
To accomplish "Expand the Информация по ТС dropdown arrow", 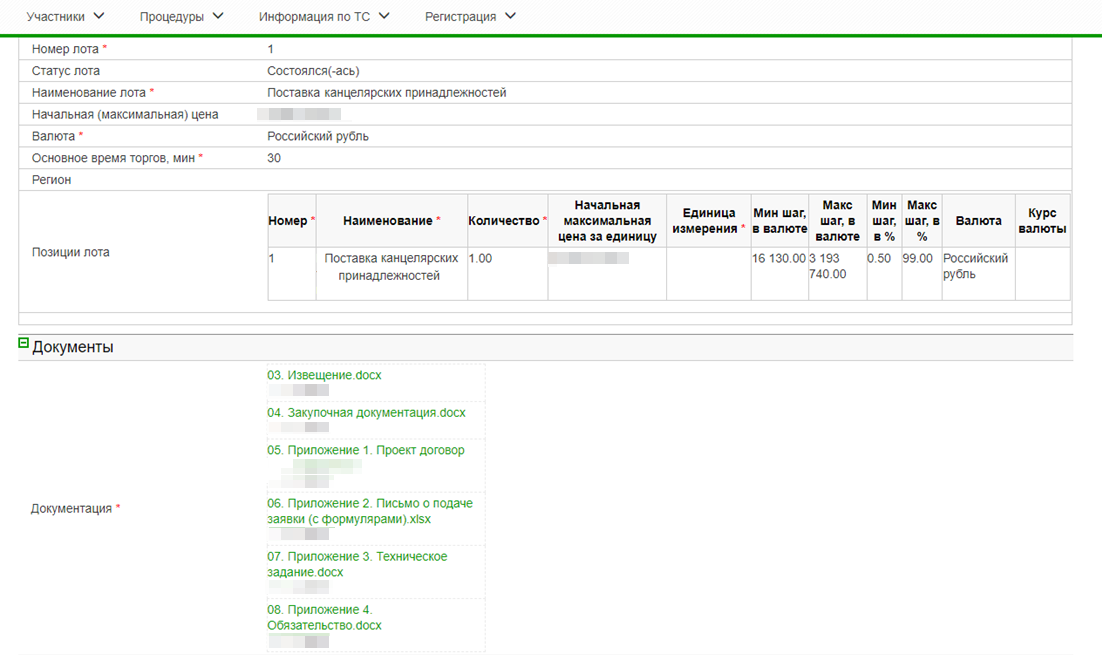I will pyautogui.click(x=385, y=16).
